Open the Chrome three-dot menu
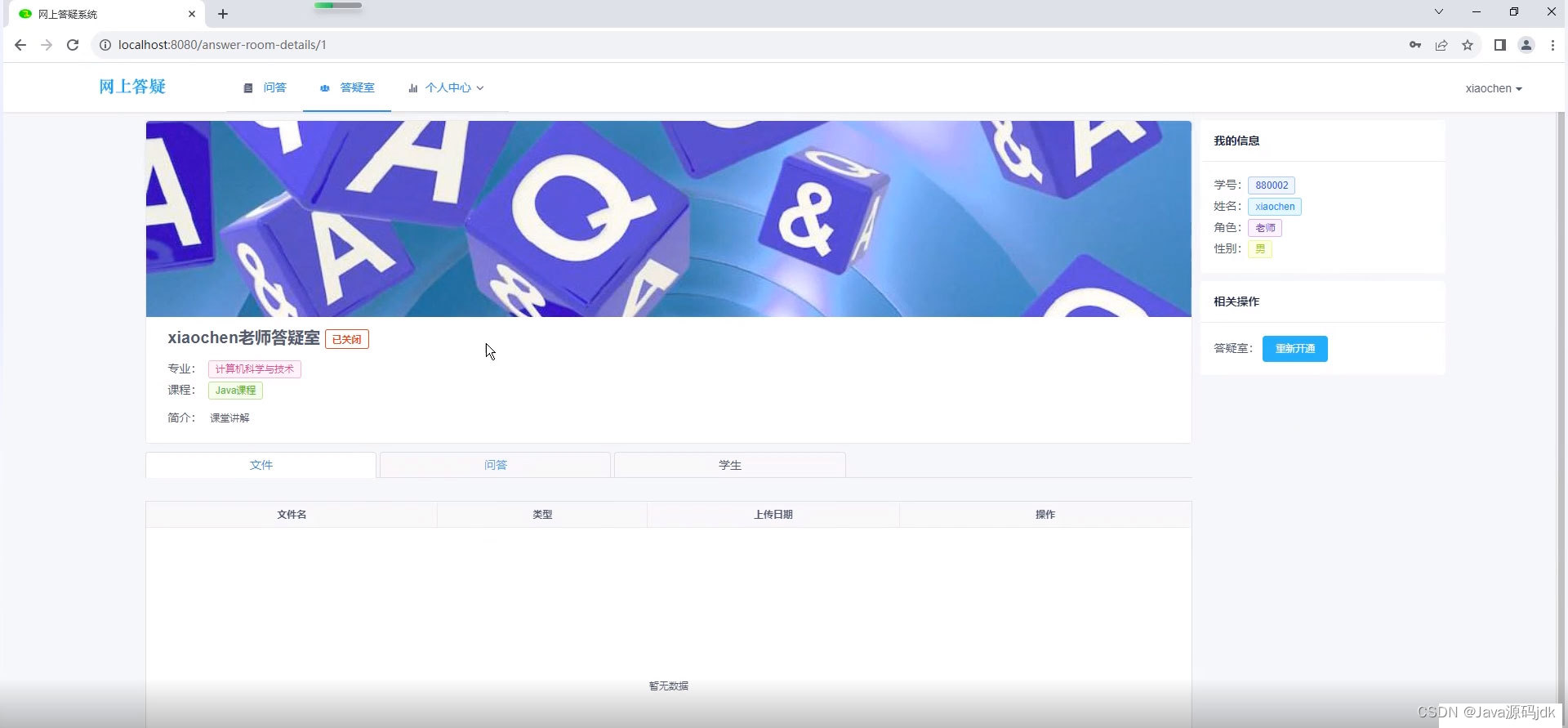The image size is (1568, 728). point(1552,45)
